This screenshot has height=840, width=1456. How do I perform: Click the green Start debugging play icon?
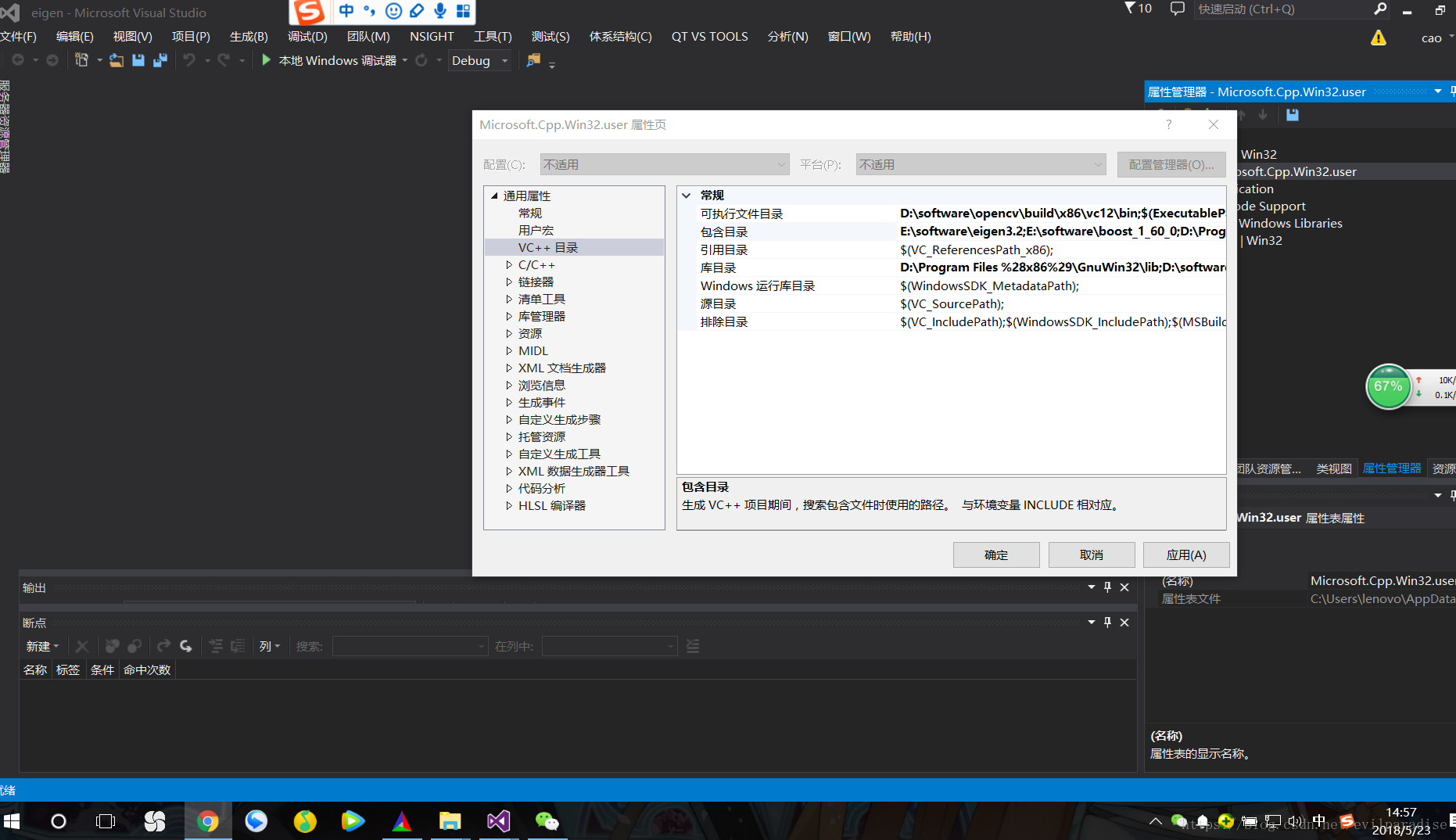[x=266, y=60]
